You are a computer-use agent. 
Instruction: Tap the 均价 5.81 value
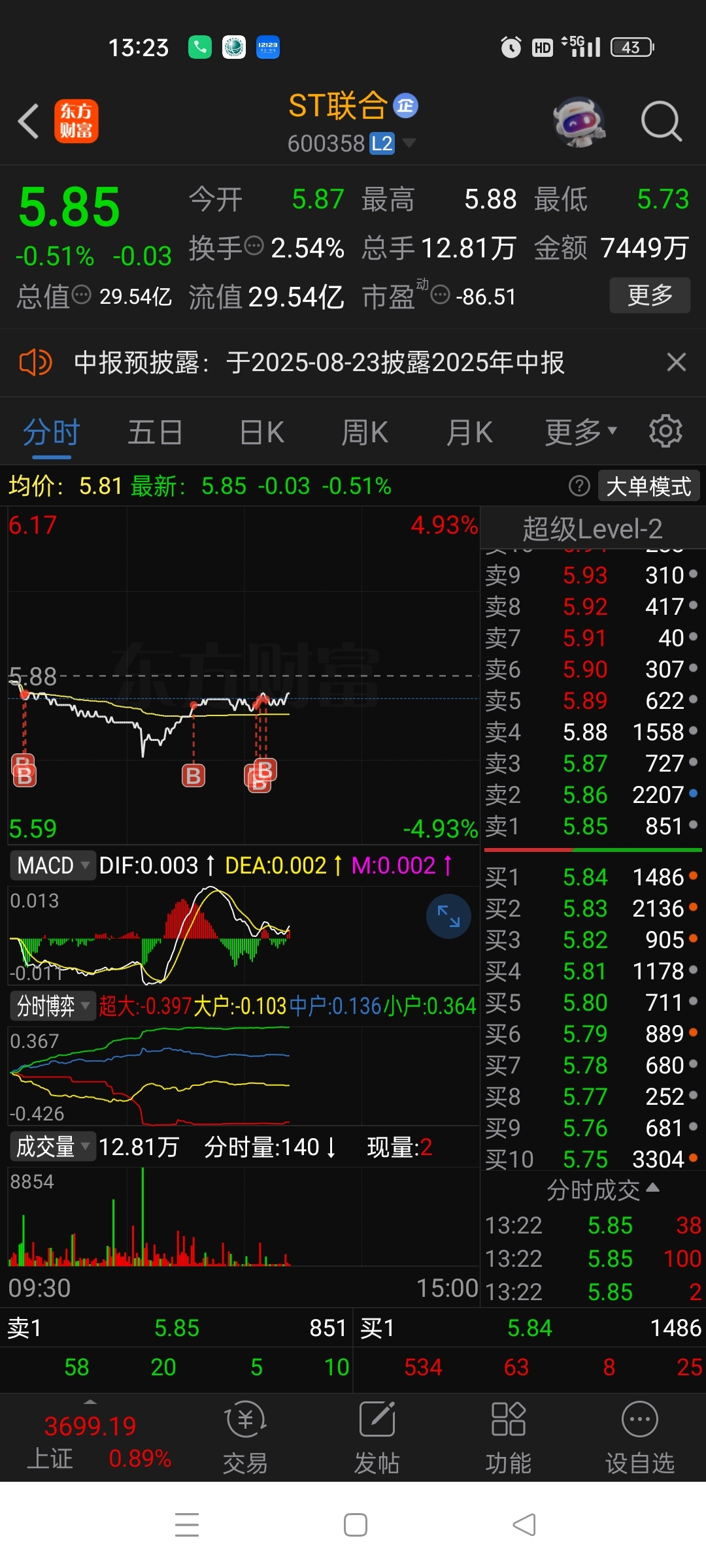coord(101,486)
